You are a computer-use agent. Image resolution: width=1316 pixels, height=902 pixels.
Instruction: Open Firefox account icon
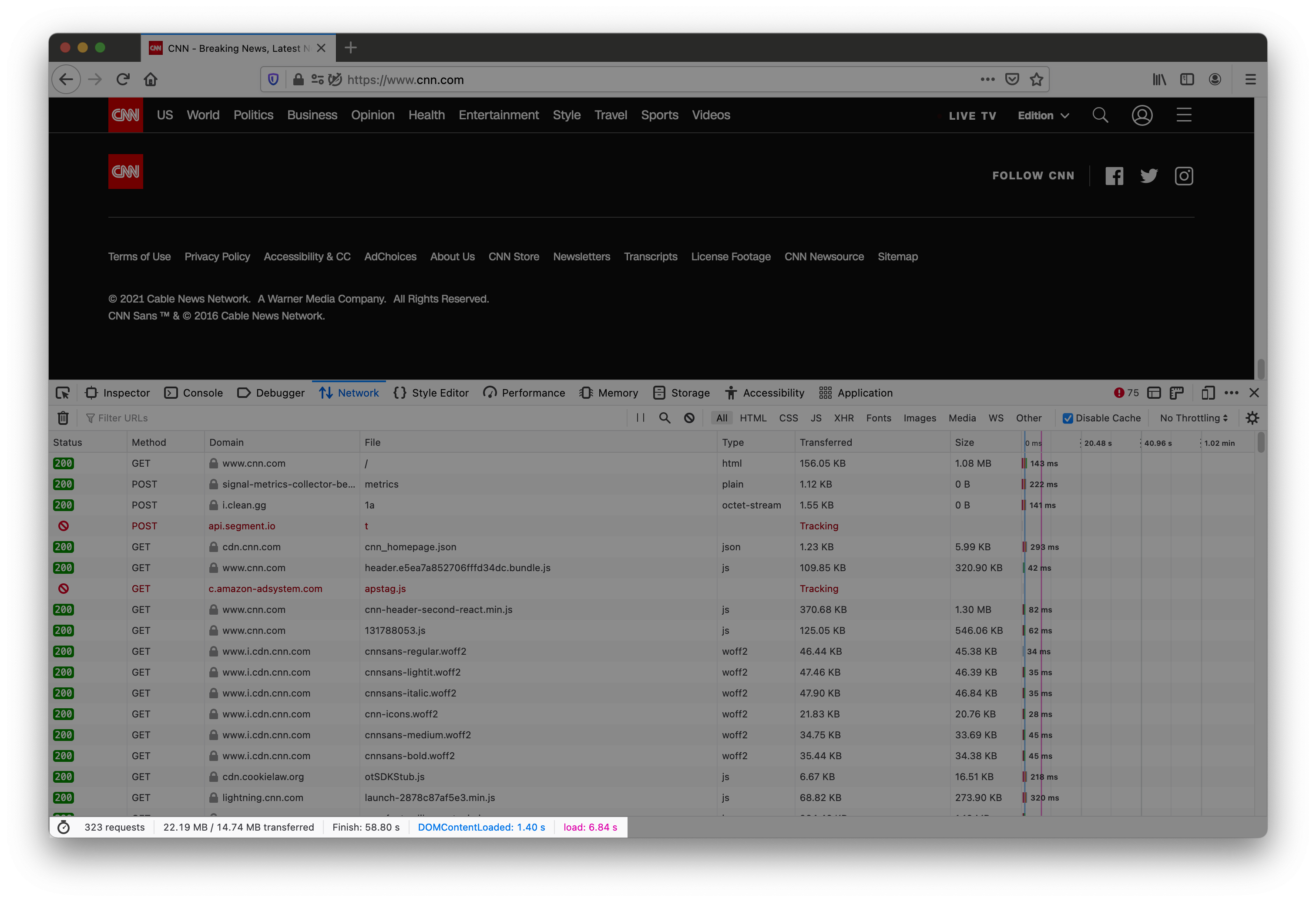pyautogui.click(x=1215, y=79)
